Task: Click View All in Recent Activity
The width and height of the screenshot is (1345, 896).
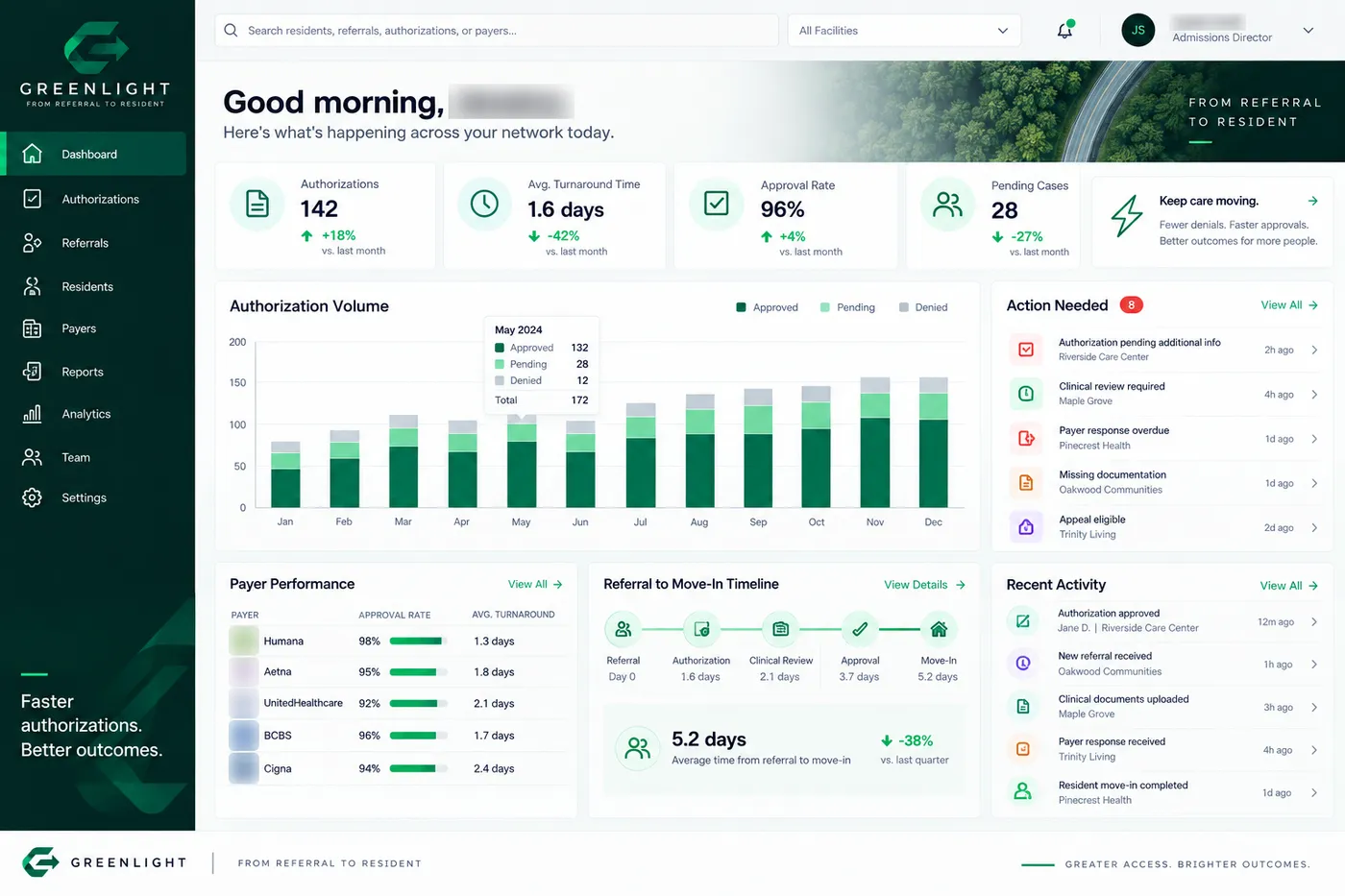Action: click(x=1289, y=585)
